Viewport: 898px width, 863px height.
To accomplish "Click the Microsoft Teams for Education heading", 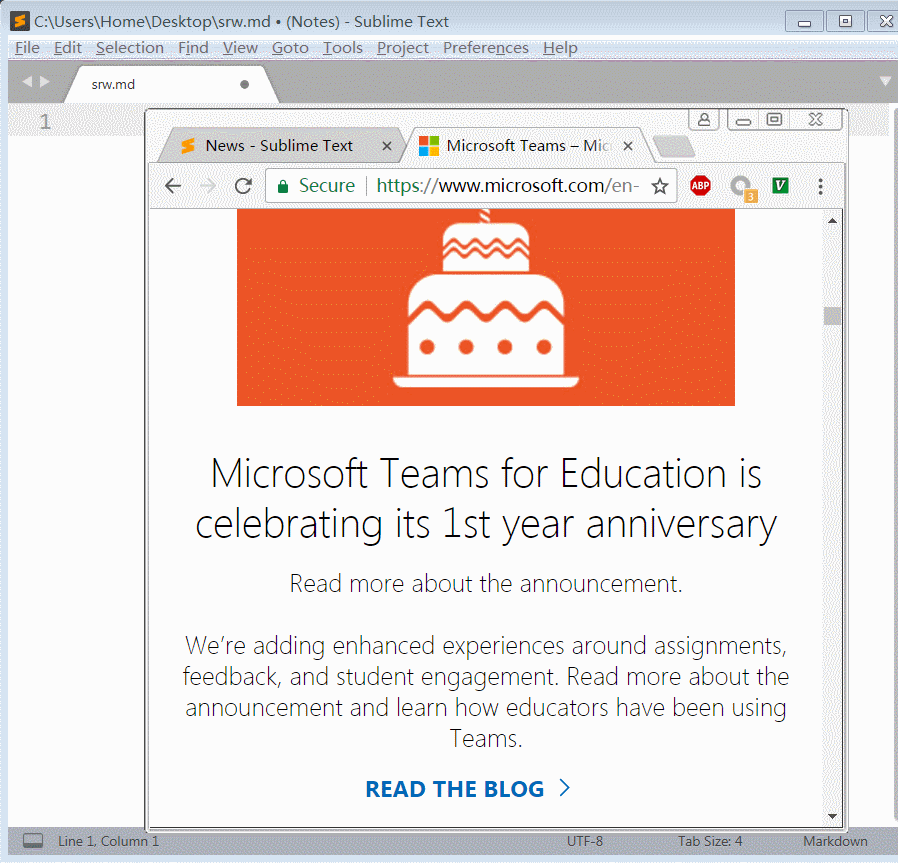I will tap(486, 498).
